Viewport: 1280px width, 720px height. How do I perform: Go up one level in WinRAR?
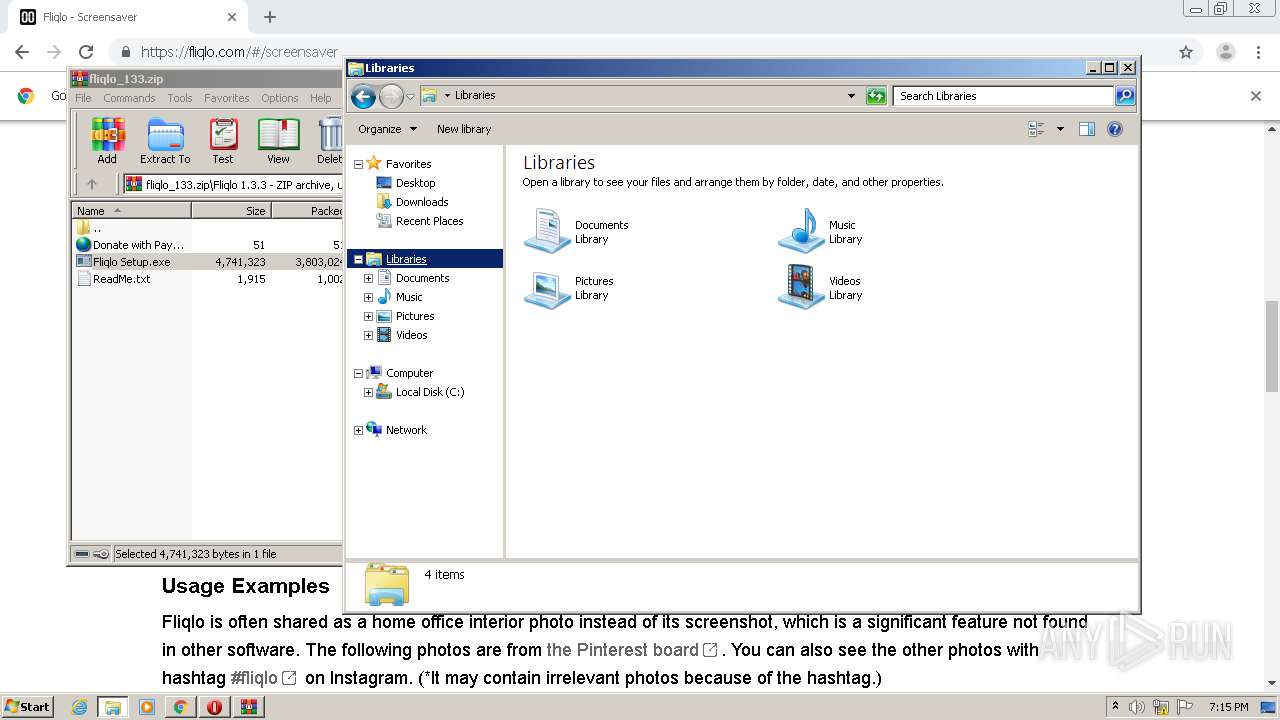pos(92,184)
